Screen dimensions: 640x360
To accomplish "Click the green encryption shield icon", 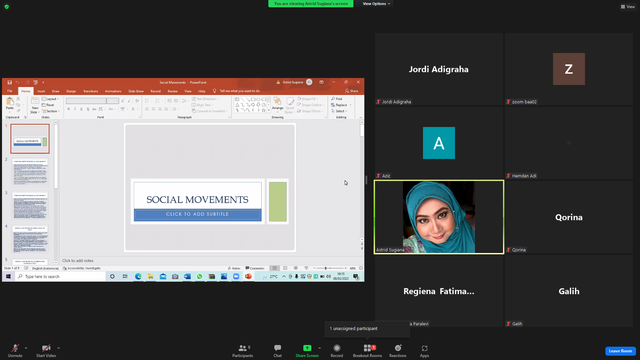I will (7, 7).
